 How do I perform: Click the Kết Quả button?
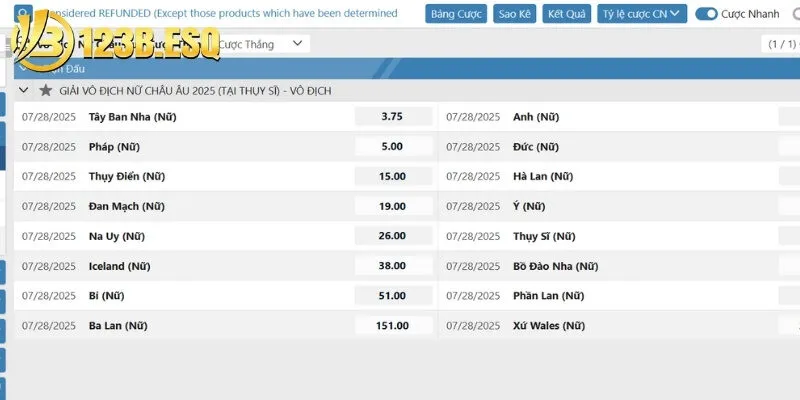[566, 14]
